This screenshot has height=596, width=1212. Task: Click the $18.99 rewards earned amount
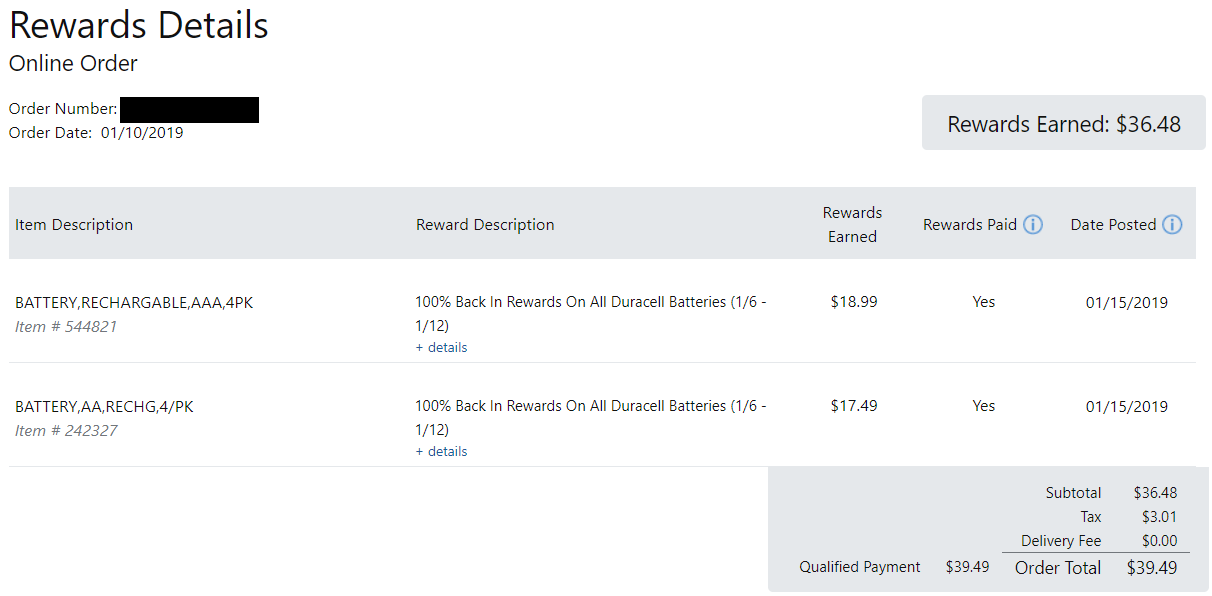coord(854,302)
